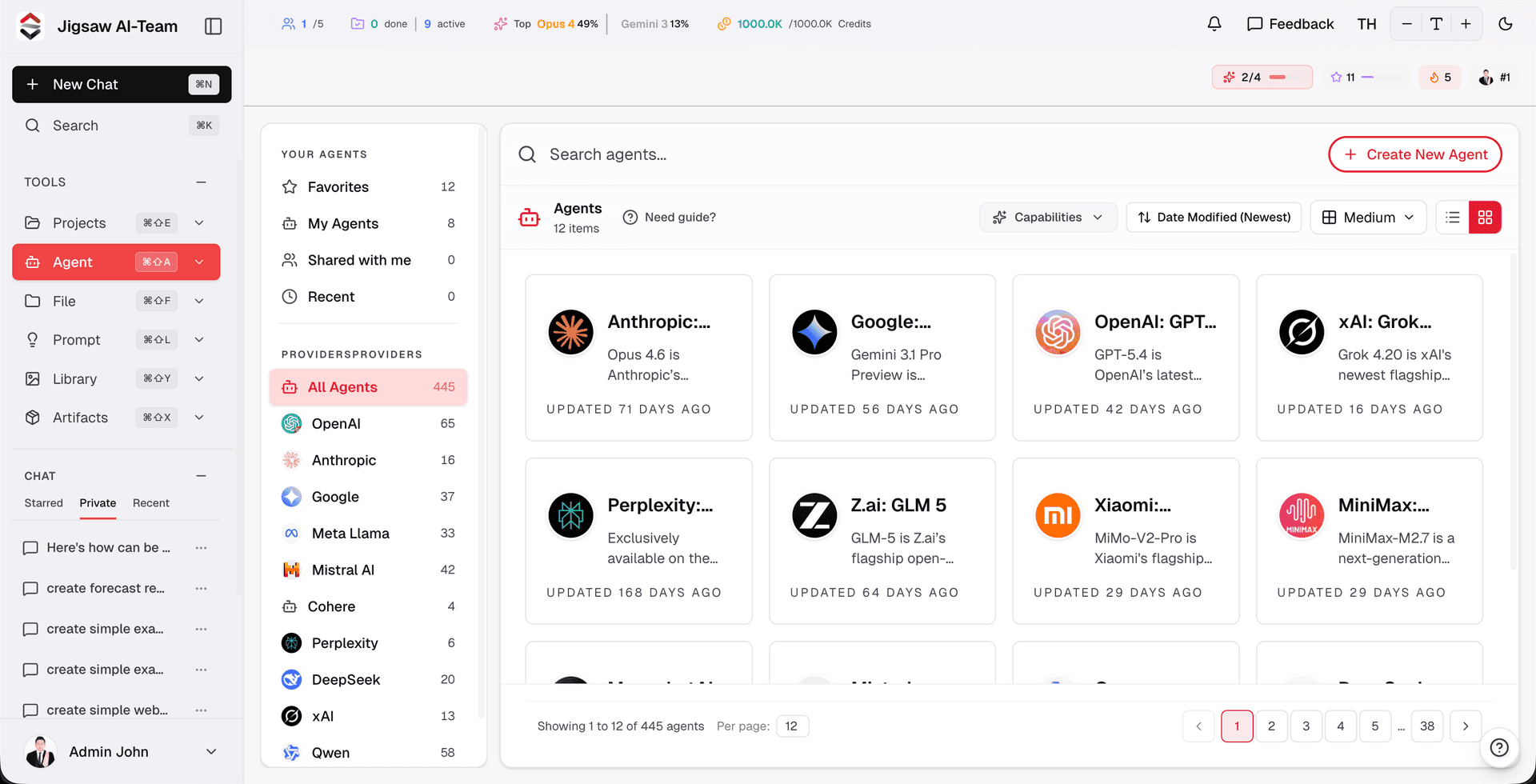1536x784 pixels.
Task: Switch to grid view layout
Action: tap(1485, 218)
